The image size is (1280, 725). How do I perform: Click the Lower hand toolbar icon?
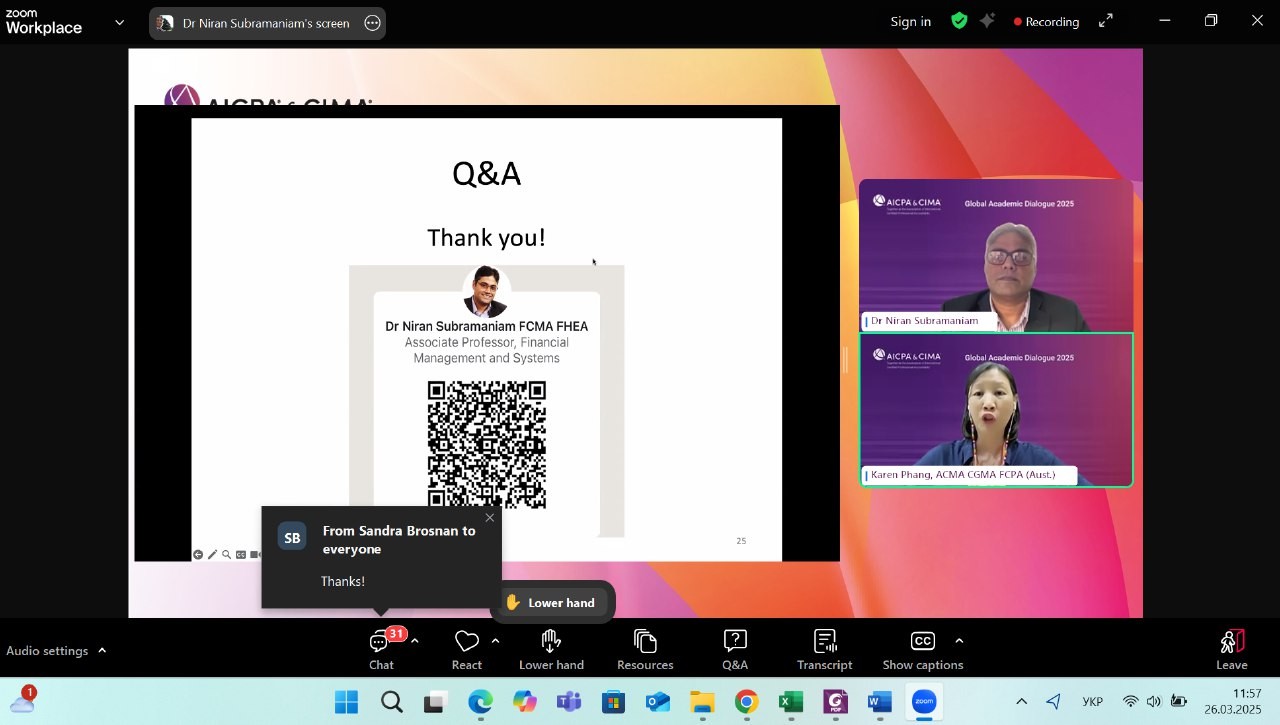(x=551, y=650)
